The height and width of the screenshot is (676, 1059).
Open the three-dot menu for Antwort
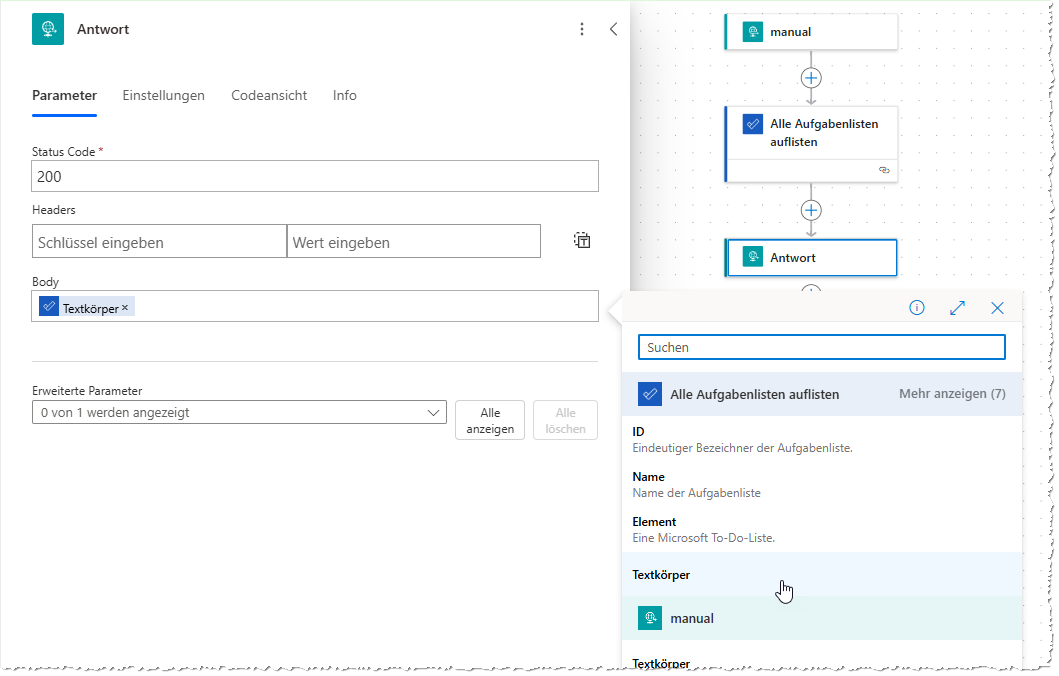click(x=582, y=30)
